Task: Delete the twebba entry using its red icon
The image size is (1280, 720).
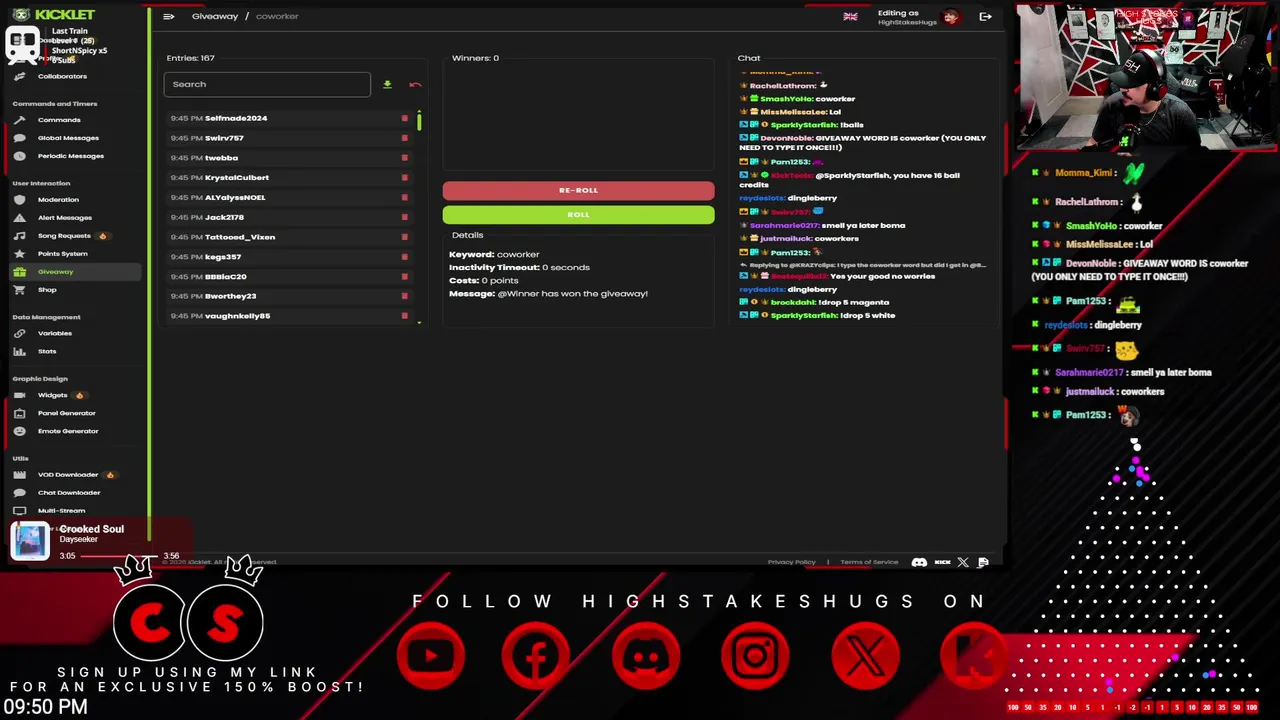Action: coord(404,158)
